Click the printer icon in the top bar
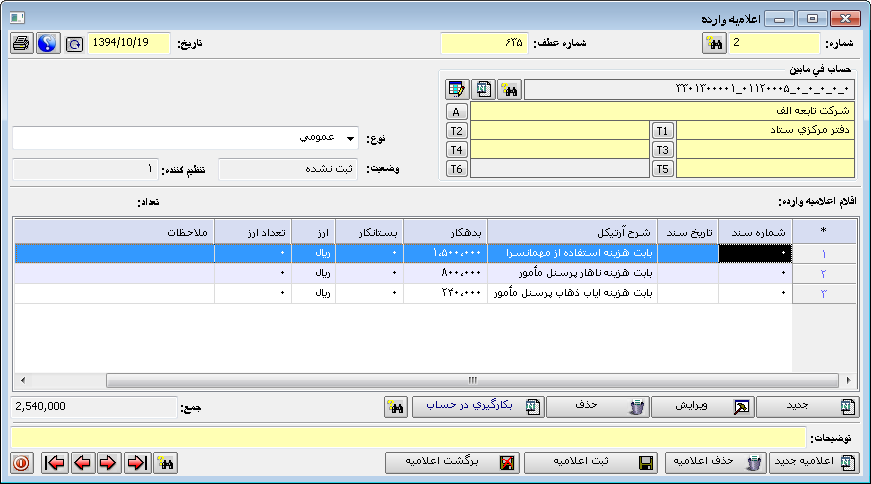871x484 pixels. click(22, 44)
